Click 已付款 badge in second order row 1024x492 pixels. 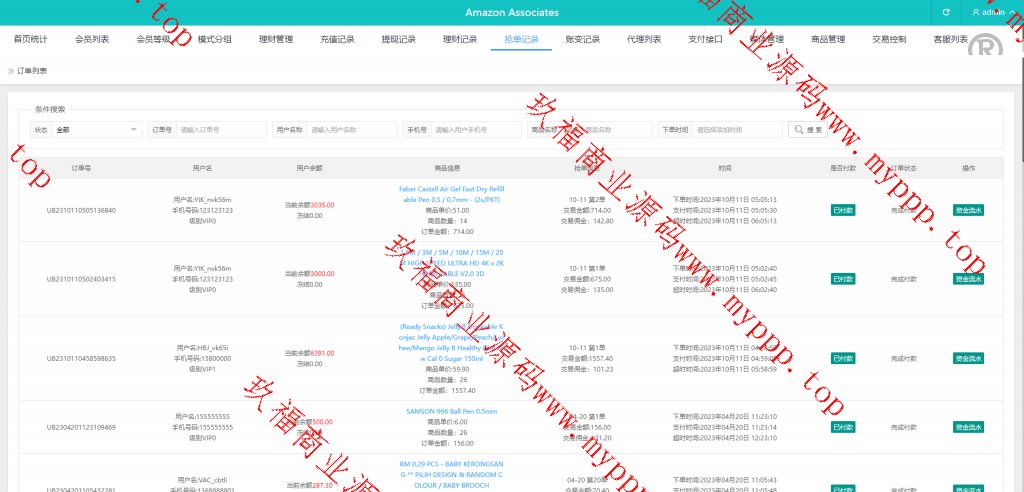coord(843,278)
